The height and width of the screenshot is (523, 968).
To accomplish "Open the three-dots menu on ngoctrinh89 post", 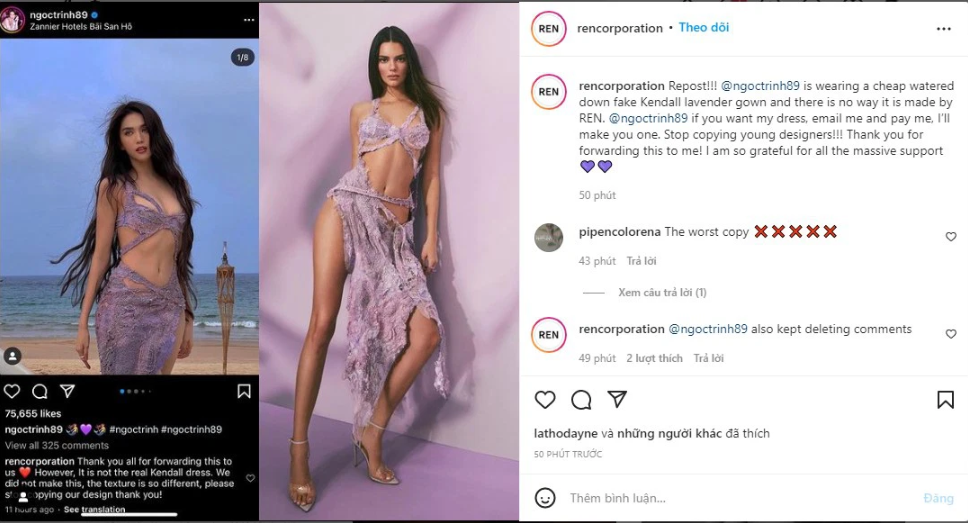I will pyautogui.click(x=249, y=20).
